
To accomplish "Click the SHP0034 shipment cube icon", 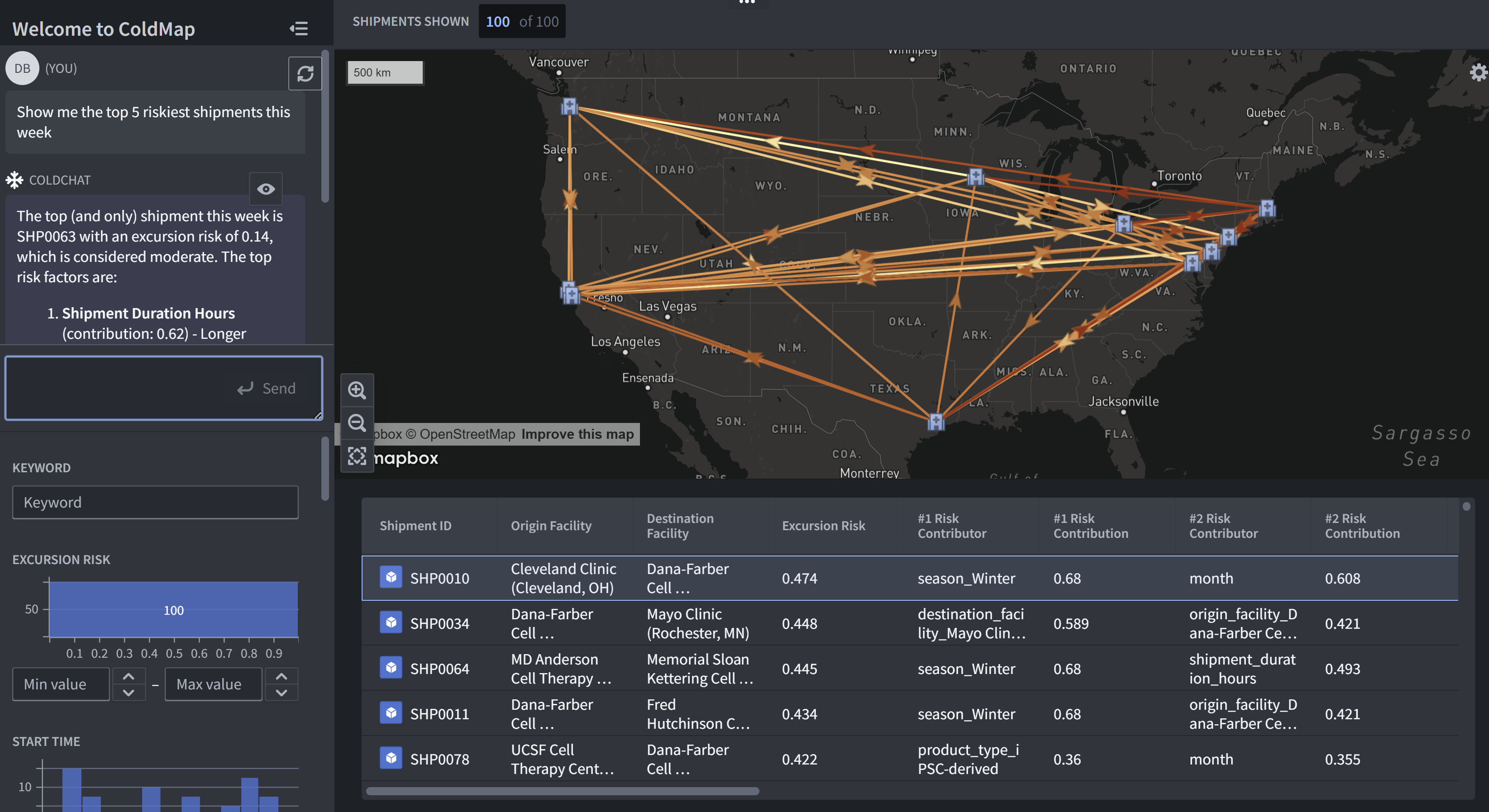I will (391, 622).
